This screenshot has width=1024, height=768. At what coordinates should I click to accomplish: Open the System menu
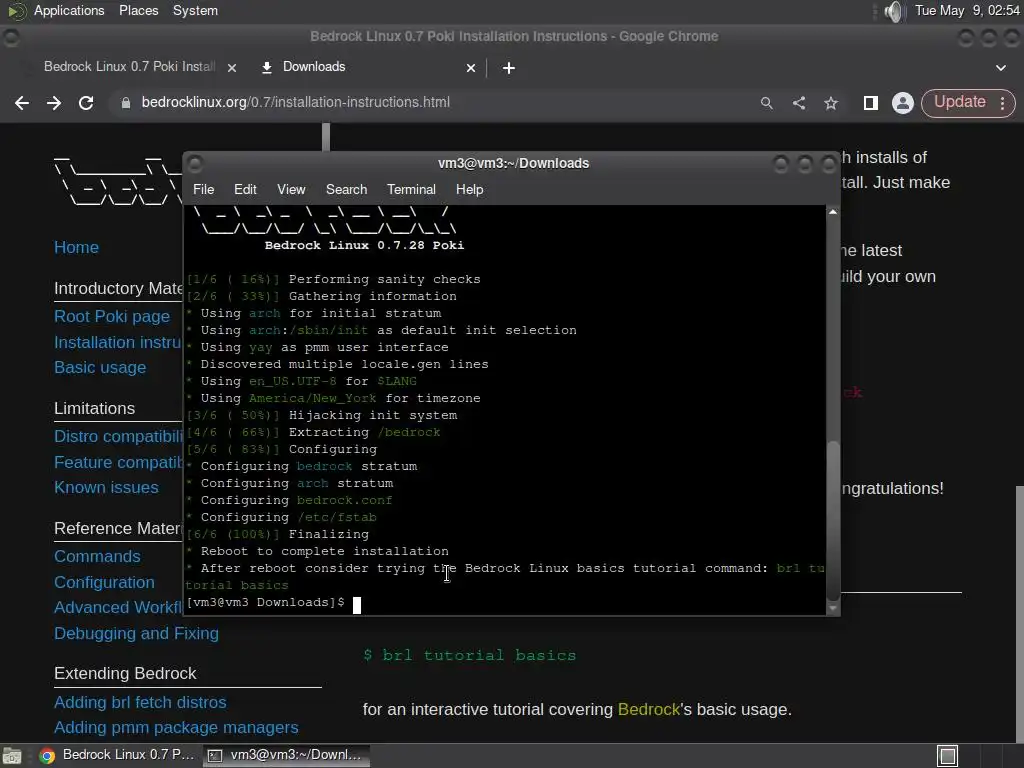[x=195, y=10]
